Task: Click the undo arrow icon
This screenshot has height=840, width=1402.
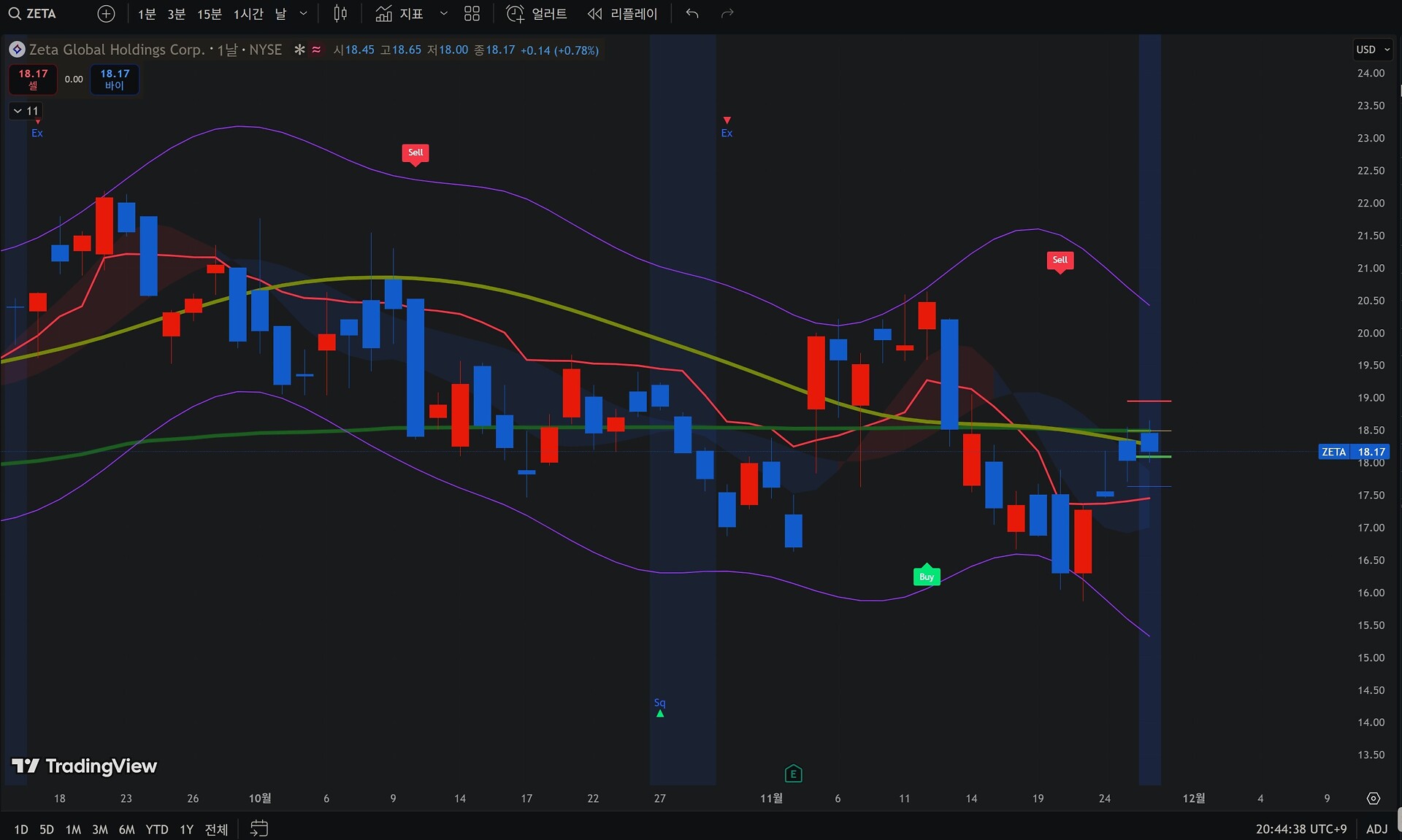Action: (692, 14)
